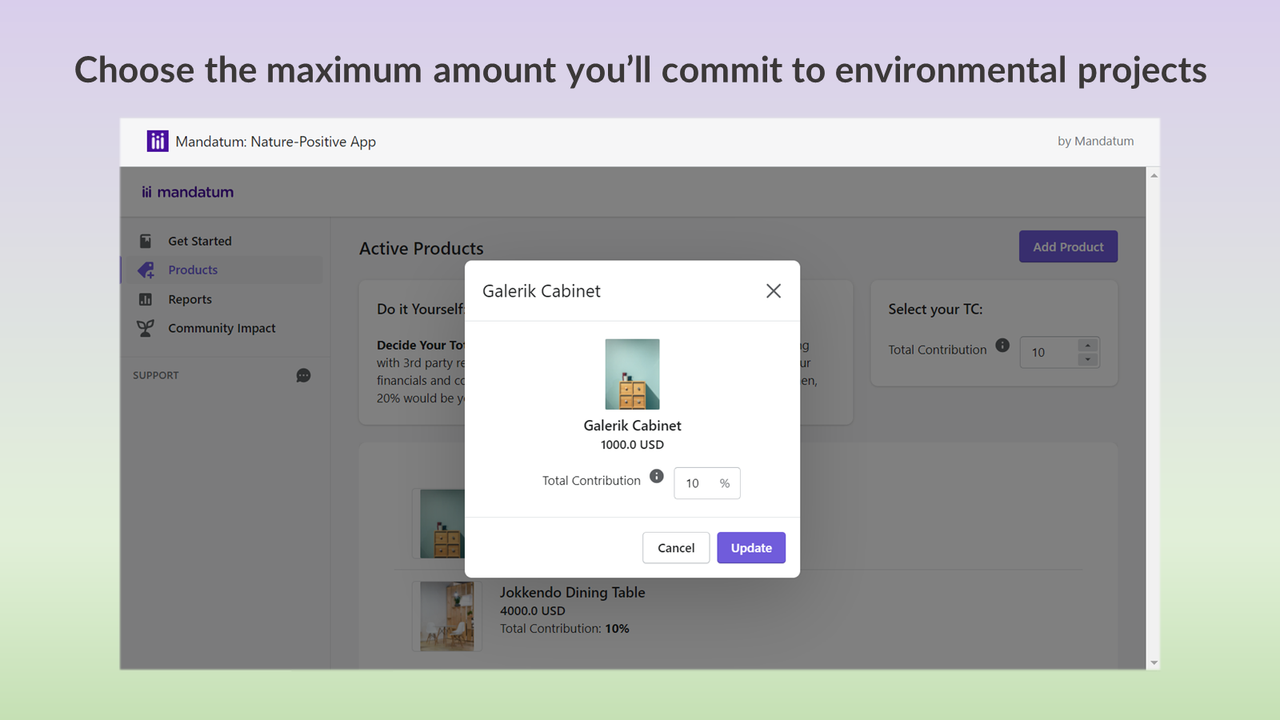Screen dimensions: 1280x720
Task: Click the page scrollbar on the right
Action: coord(1153,420)
